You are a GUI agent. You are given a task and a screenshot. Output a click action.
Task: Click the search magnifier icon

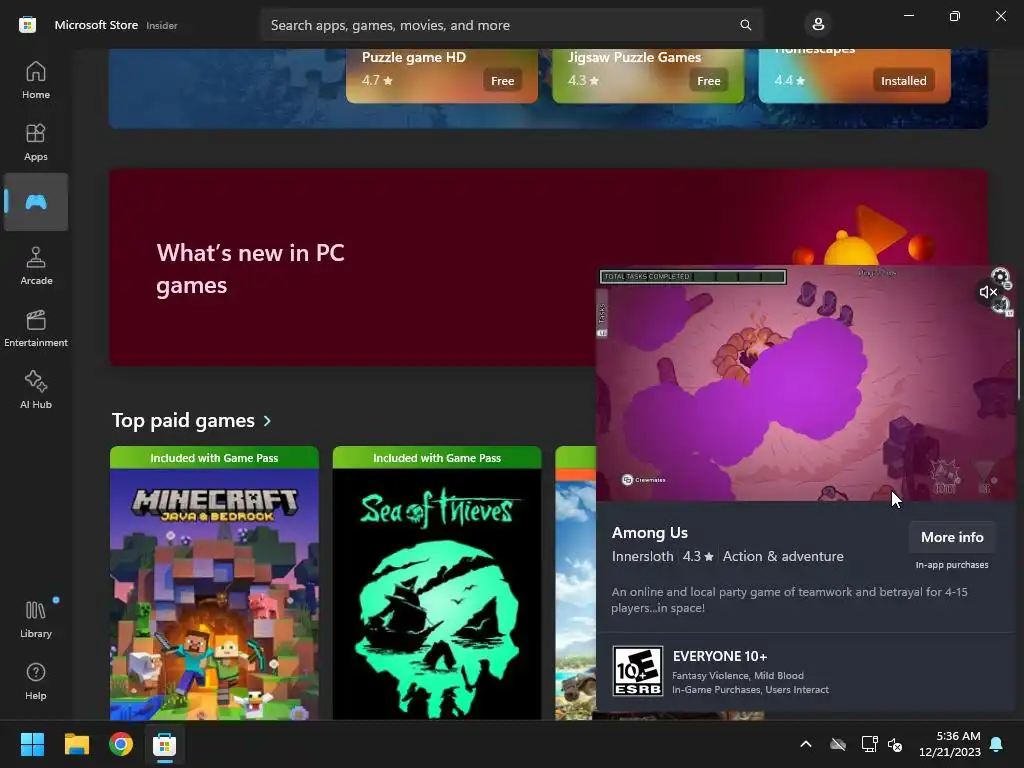(x=745, y=25)
